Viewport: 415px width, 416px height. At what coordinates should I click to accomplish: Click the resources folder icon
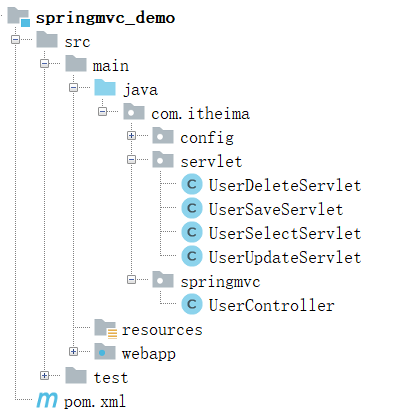pos(105,329)
